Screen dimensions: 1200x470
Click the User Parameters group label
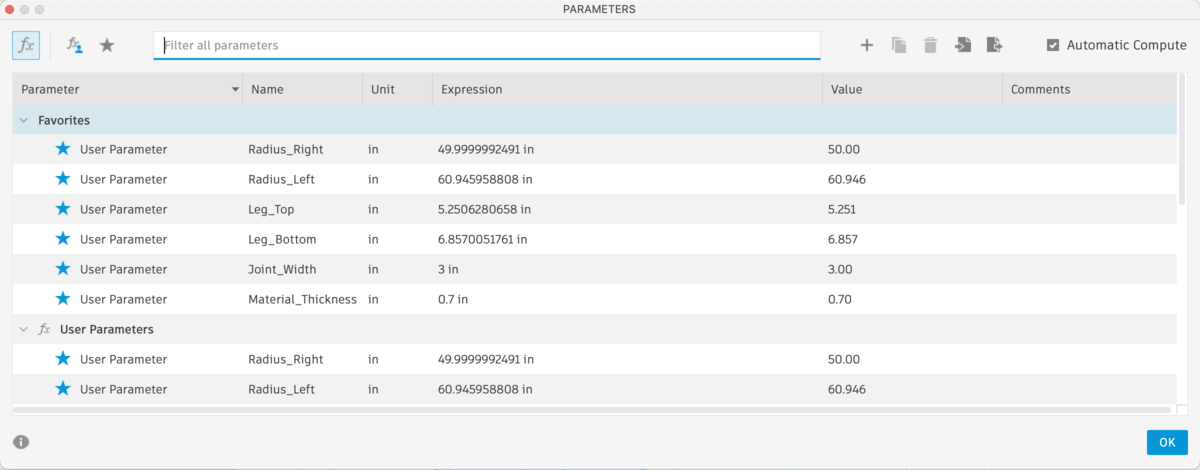coord(106,329)
